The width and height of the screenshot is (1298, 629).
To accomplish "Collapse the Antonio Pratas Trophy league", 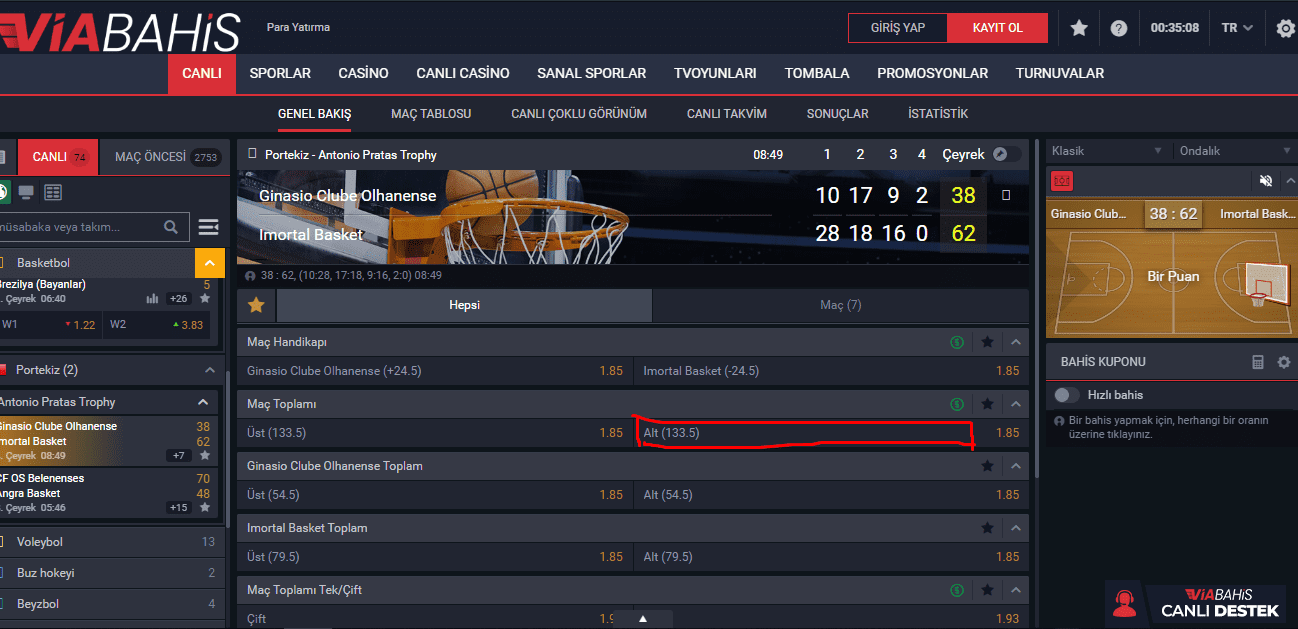I will coord(203,402).
